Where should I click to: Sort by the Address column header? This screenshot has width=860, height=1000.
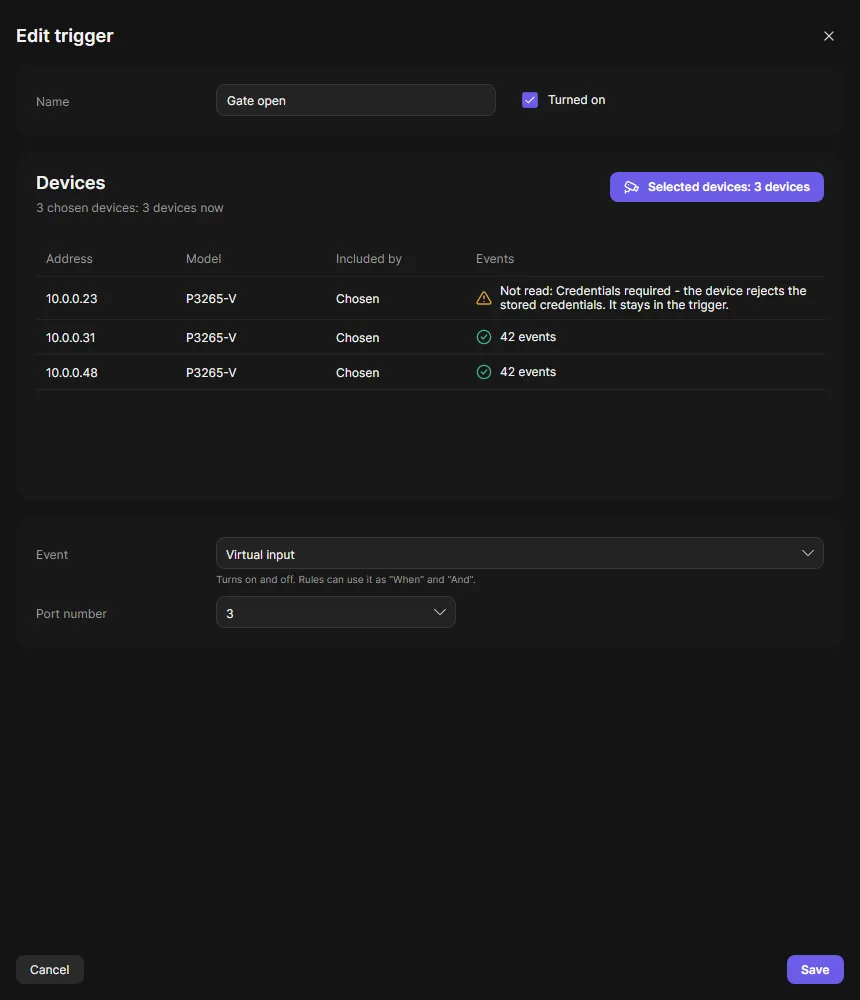[x=69, y=259]
